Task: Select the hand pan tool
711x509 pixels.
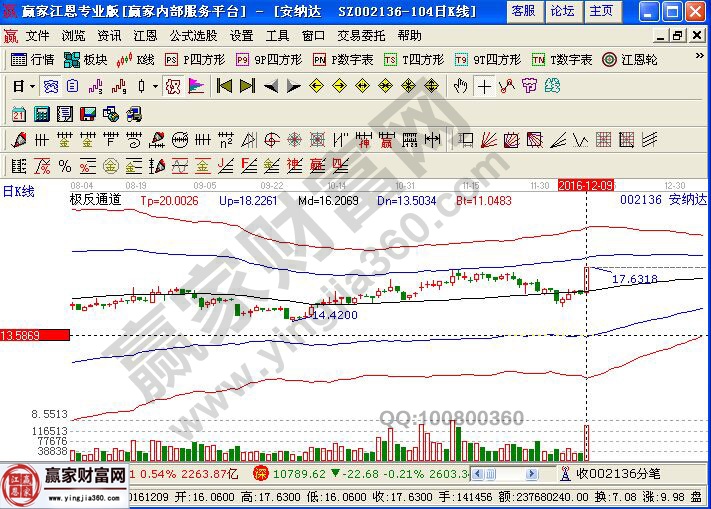Action: (x=461, y=86)
